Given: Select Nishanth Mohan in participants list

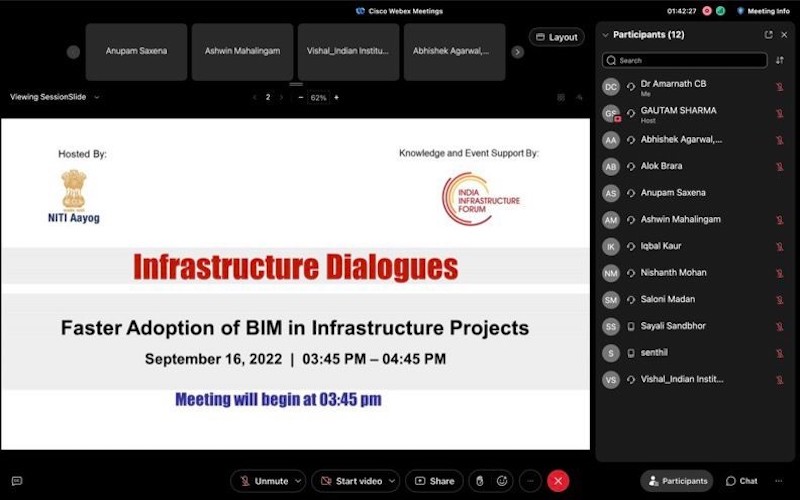Looking at the screenshot, I should pyautogui.click(x=694, y=273).
